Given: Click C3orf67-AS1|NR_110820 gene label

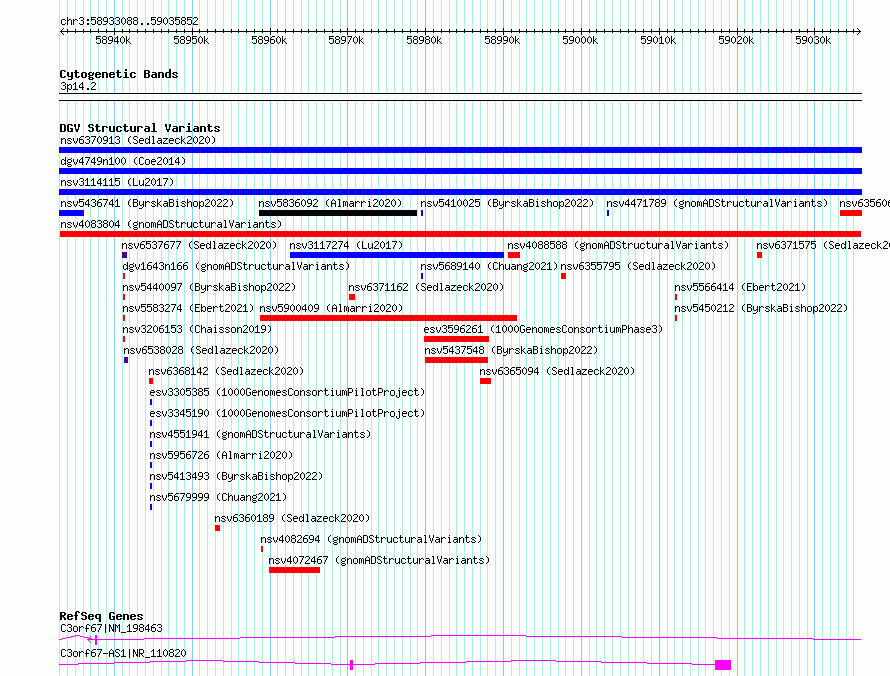Looking at the screenshot, I should (x=123, y=653).
